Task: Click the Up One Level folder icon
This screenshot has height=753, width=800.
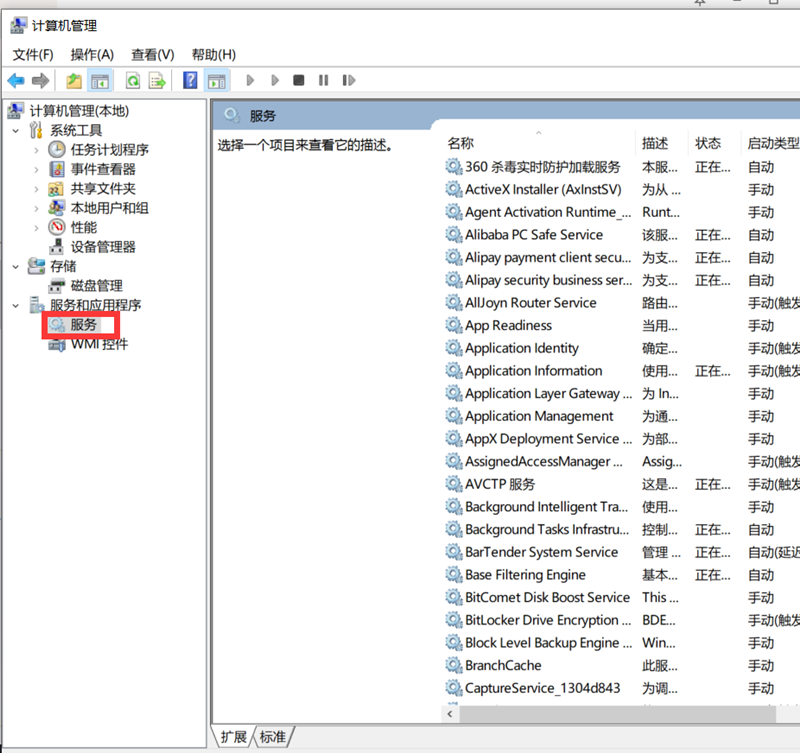Action: (74, 81)
